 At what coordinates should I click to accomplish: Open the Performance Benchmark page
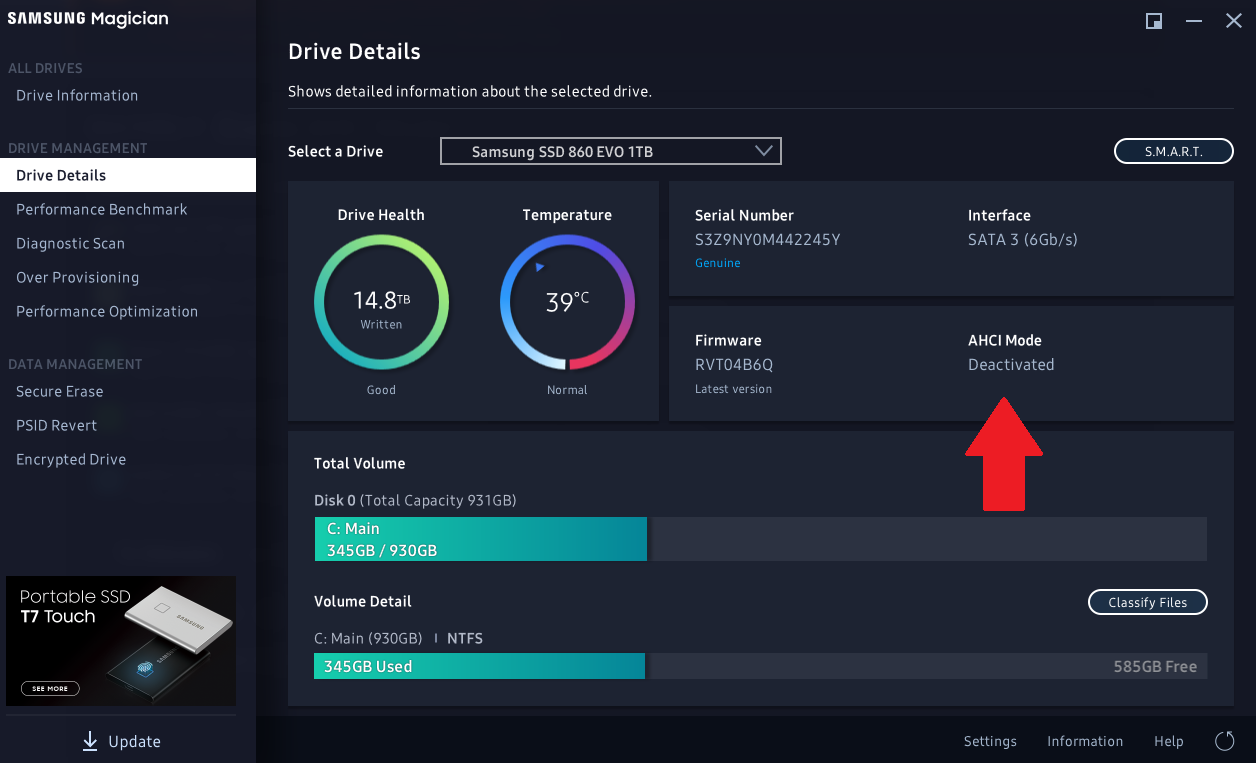pos(102,210)
